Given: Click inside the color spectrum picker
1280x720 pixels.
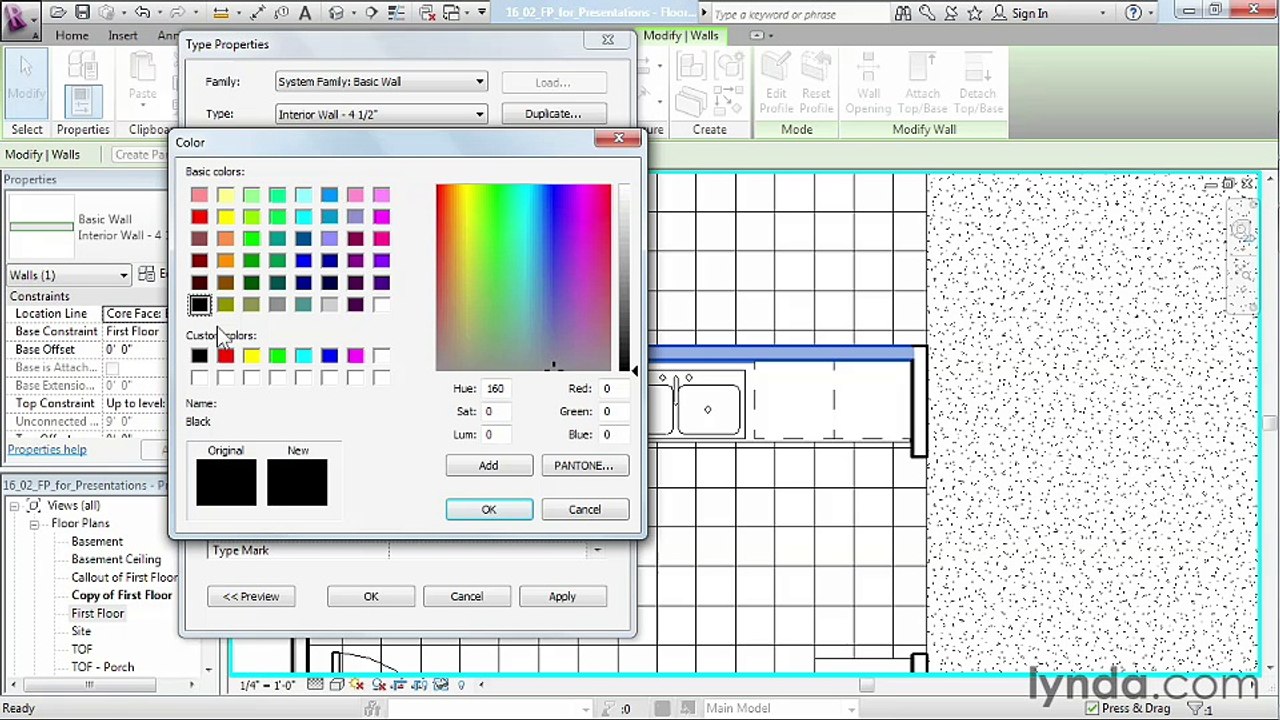Looking at the screenshot, I should [x=523, y=277].
